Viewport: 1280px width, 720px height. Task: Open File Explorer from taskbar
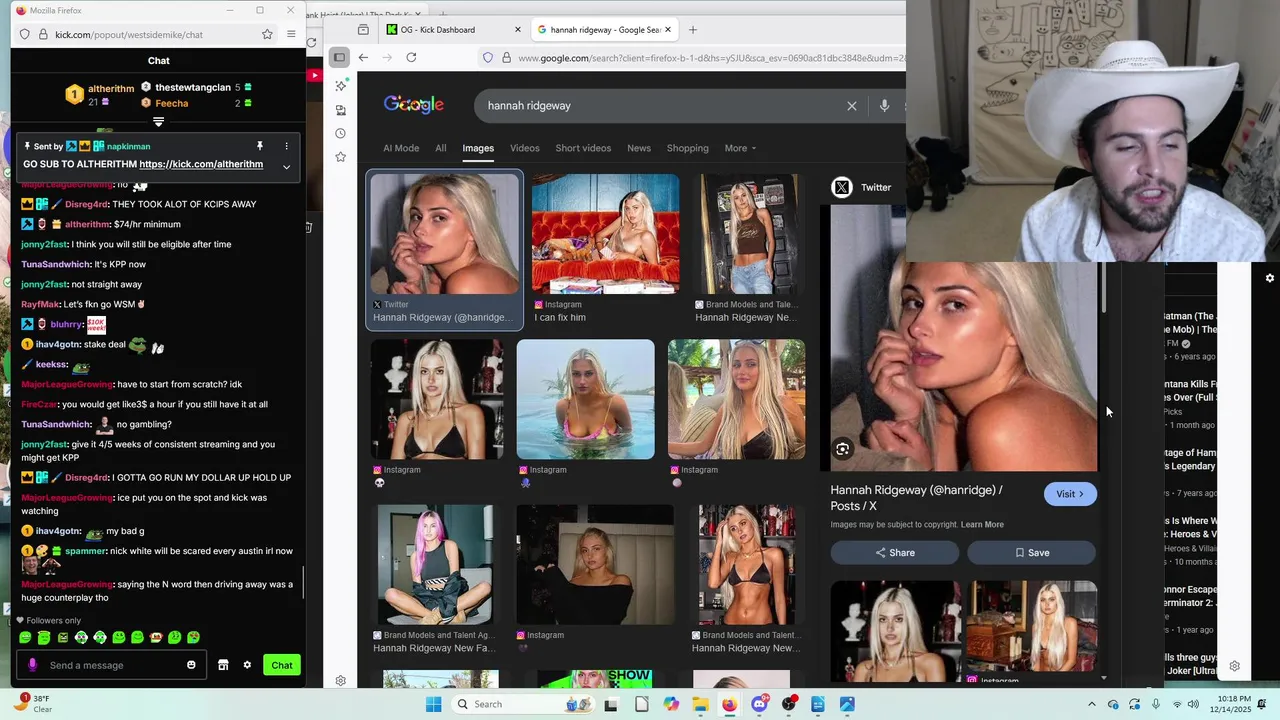tap(700, 704)
